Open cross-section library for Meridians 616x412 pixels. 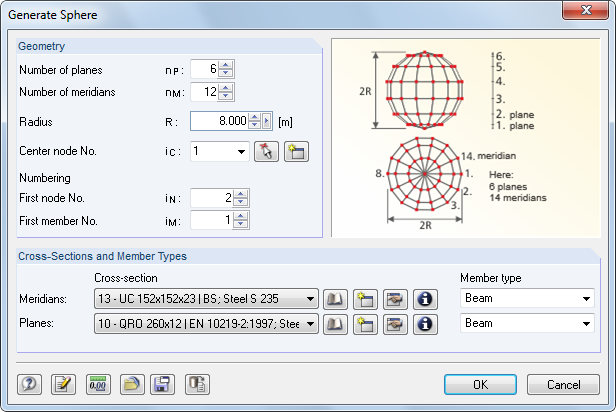point(335,299)
